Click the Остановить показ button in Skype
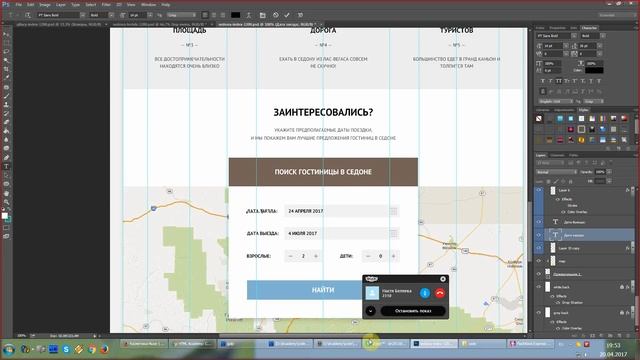 point(413,311)
